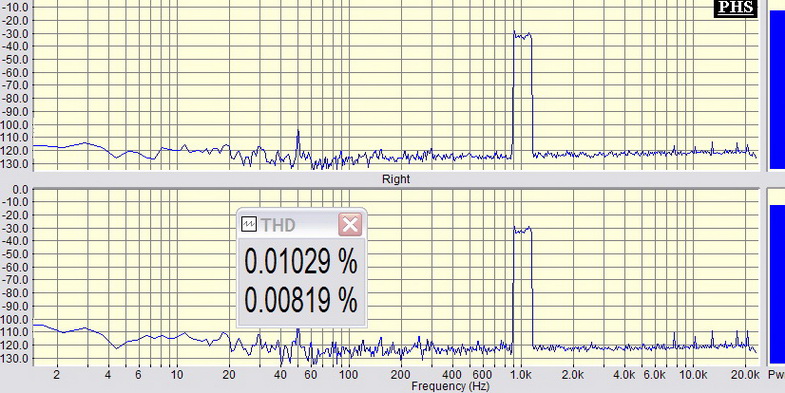
Task: Close the THD popup window
Action: point(350,224)
